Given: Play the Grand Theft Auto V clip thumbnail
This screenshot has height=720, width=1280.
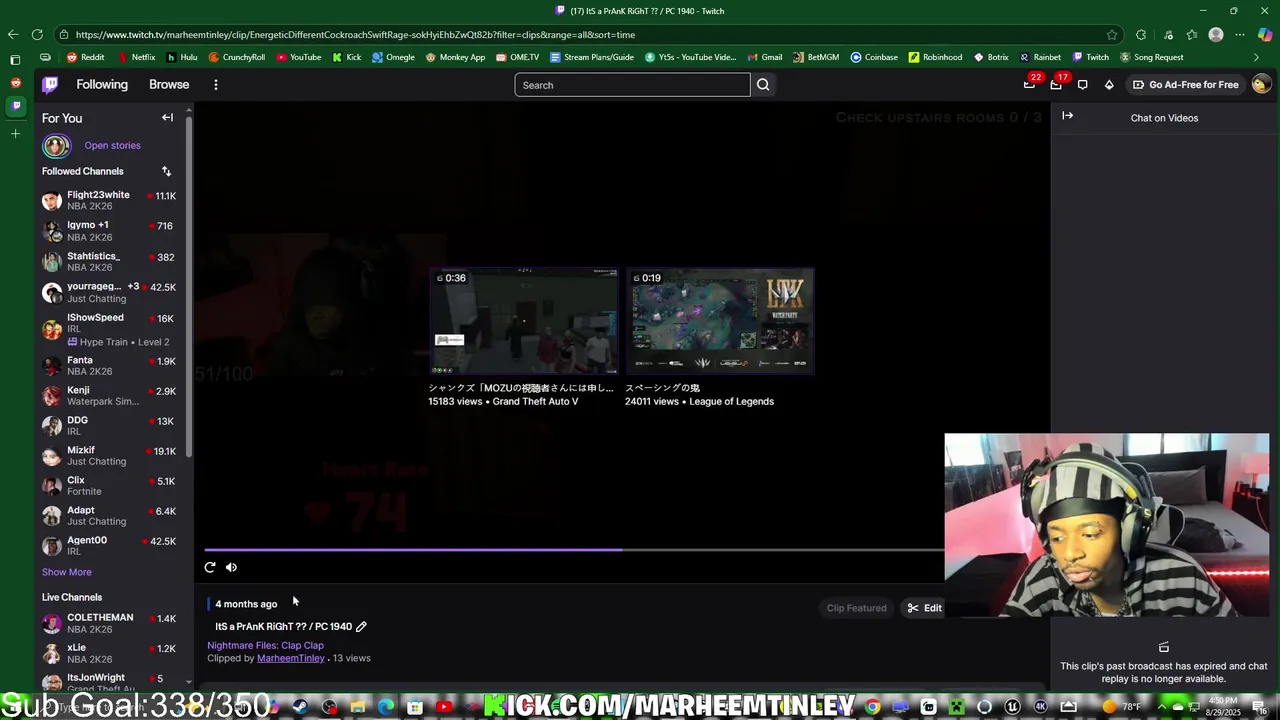Looking at the screenshot, I should pyautogui.click(x=524, y=320).
